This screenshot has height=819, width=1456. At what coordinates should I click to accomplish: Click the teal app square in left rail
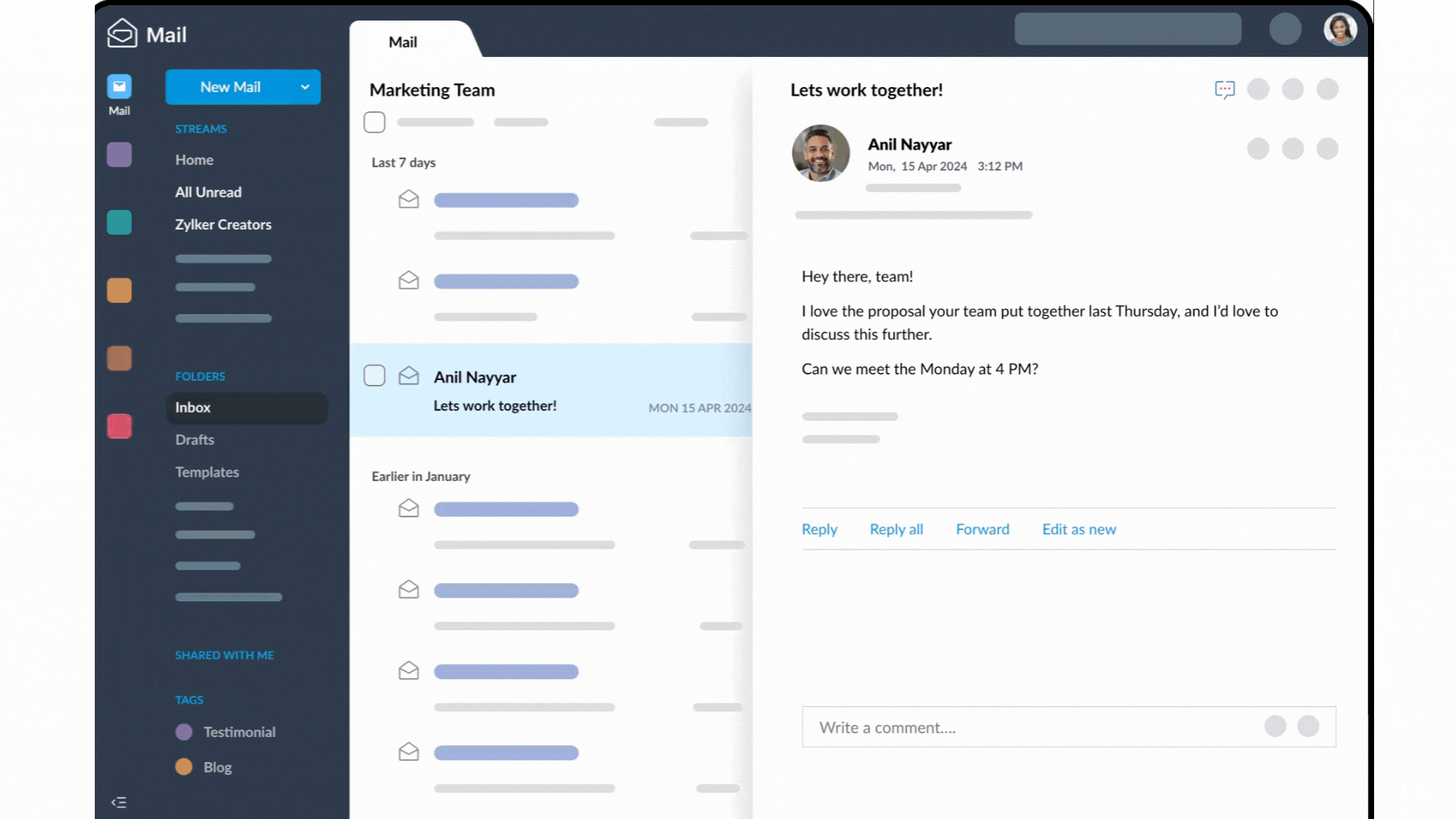(119, 223)
